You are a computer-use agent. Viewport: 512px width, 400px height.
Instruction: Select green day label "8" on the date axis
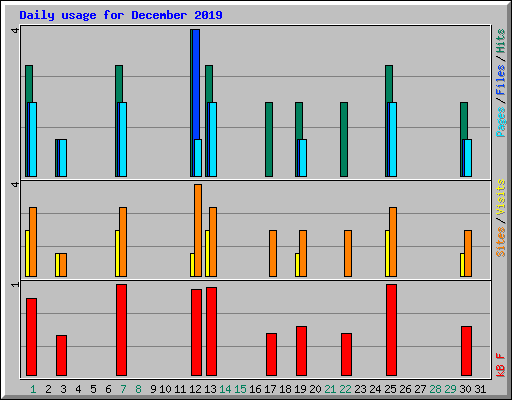[138, 389]
